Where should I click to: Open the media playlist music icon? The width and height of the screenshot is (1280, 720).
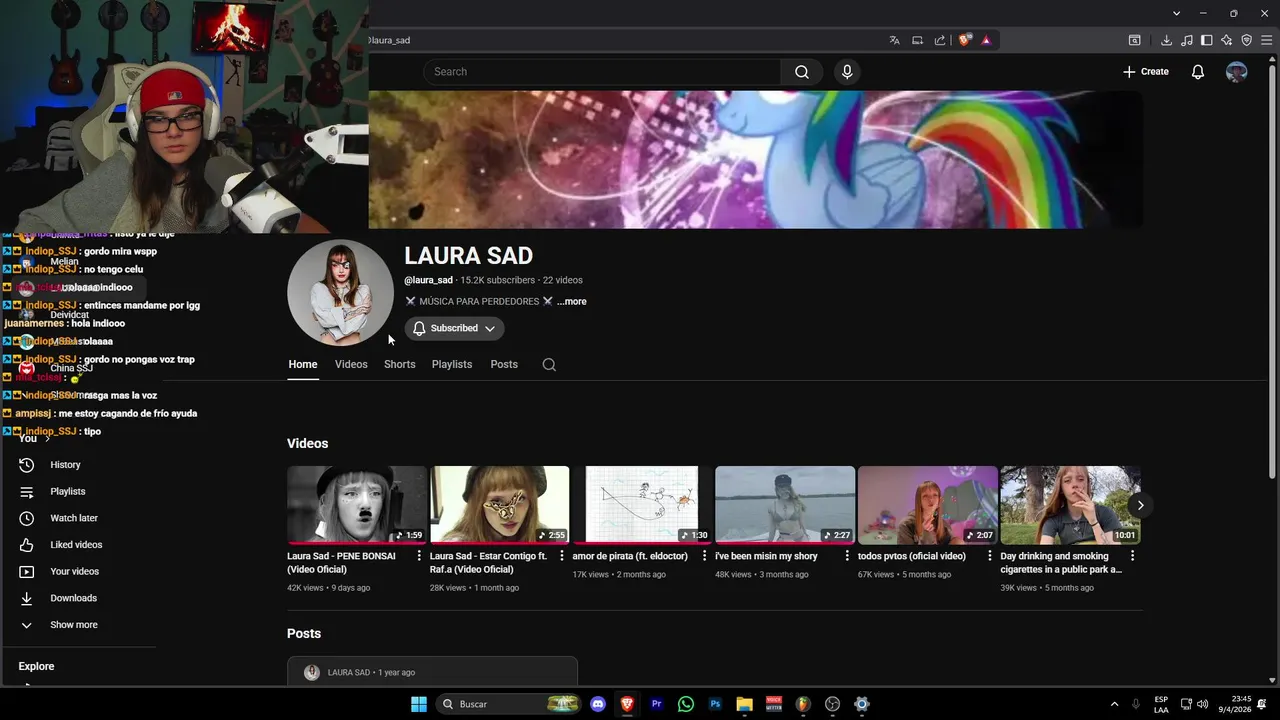tap(1187, 40)
